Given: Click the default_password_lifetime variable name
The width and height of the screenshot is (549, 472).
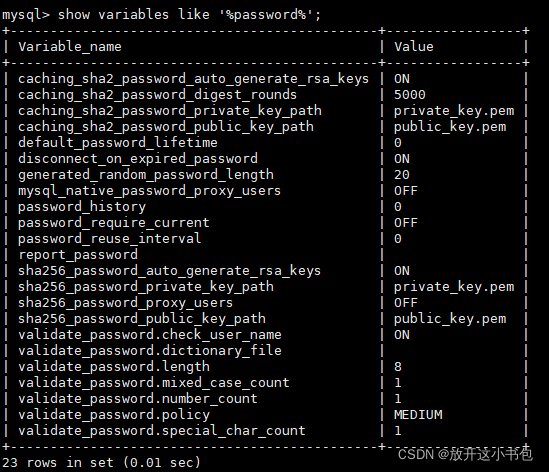Looking at the screenshot, I should [118, 143].
